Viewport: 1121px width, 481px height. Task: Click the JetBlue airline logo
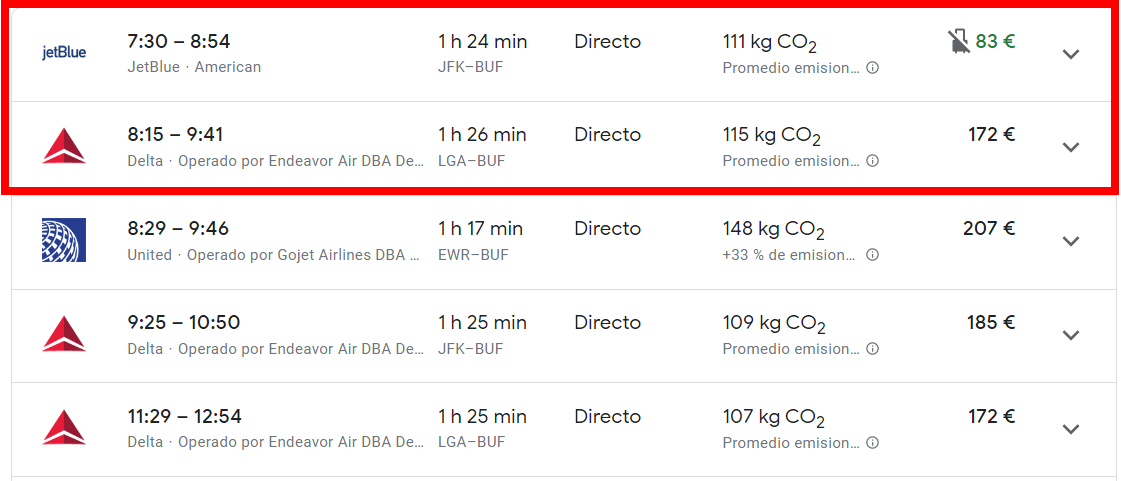[x=64, y=54]
